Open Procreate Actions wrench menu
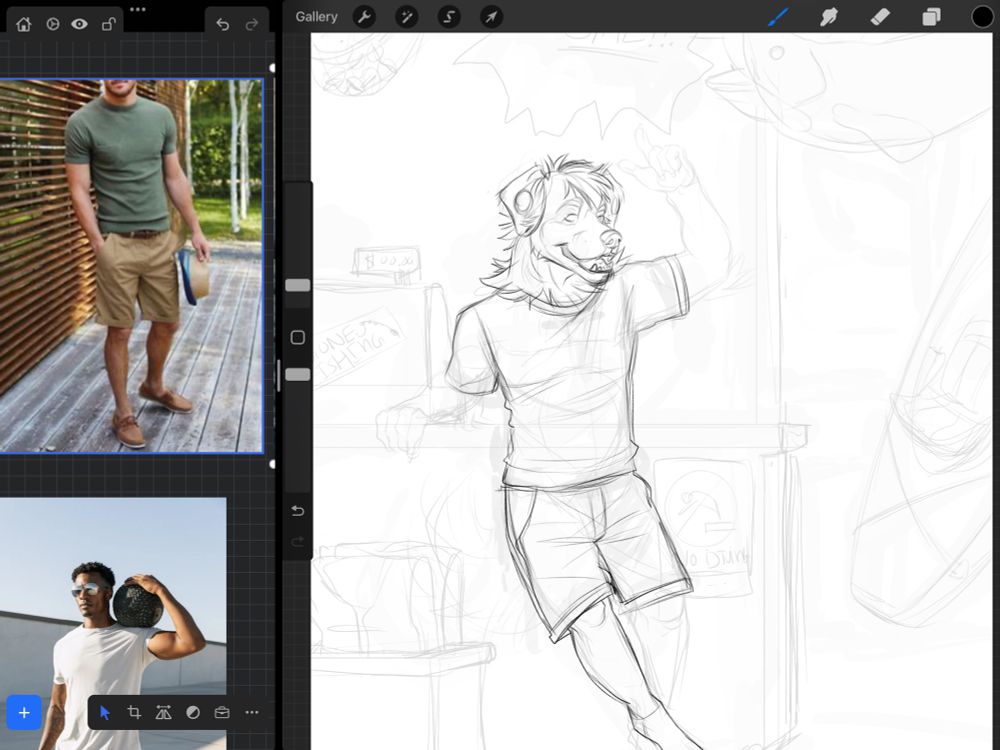Screen dimensions: 1000x750 [x=364, y=17]
